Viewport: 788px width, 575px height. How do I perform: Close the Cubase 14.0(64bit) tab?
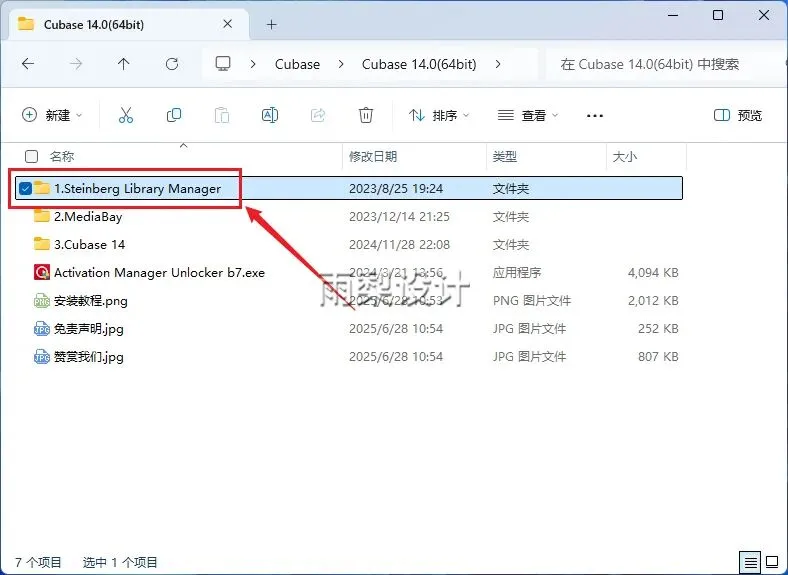[228, 24]
